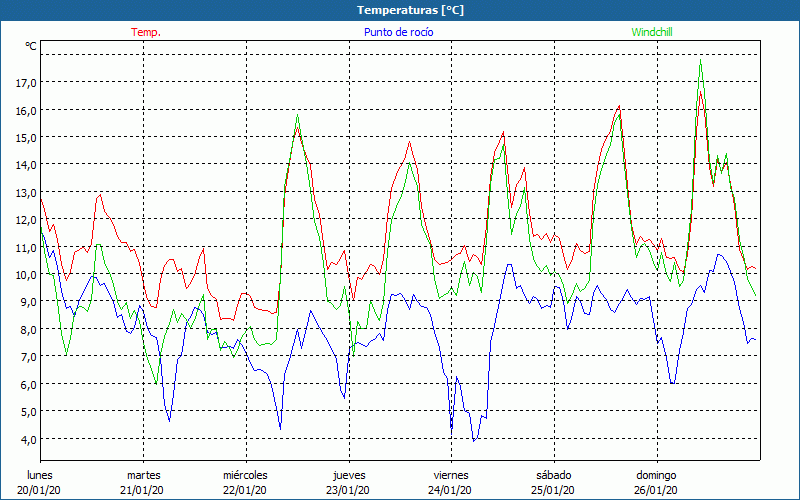Click the 25/01/20 date label
This screenshot has width=800, height=500.
[553, 490]
